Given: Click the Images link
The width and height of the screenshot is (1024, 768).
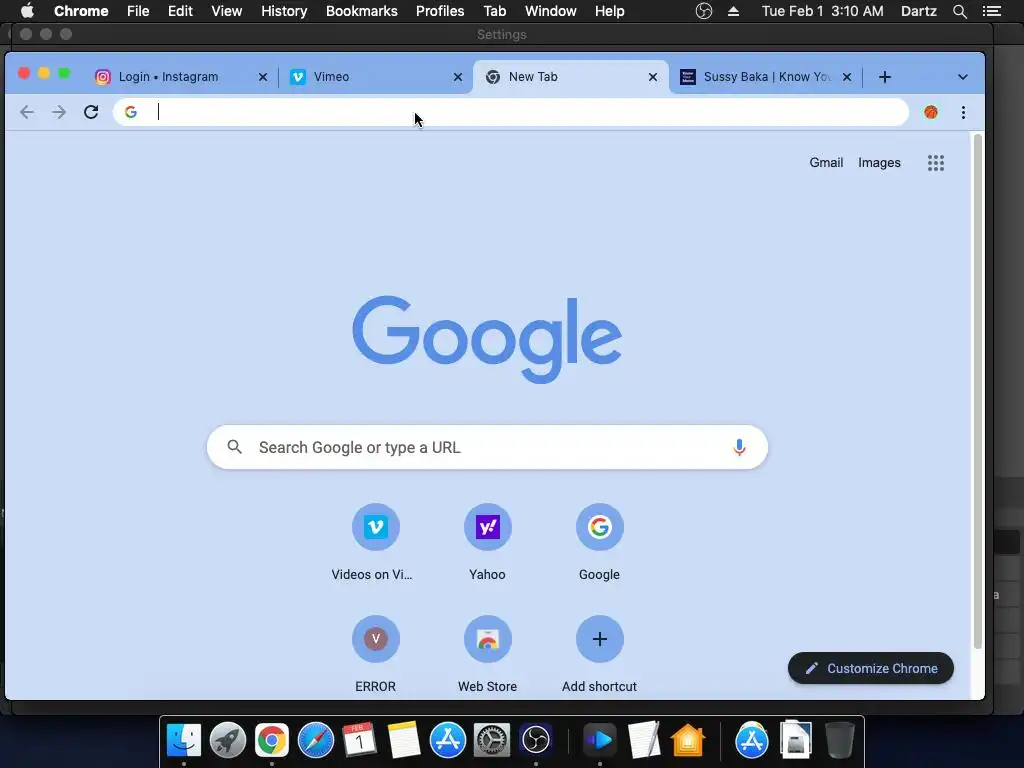Looking at the screenshot, I should click(x=879, y=163).
